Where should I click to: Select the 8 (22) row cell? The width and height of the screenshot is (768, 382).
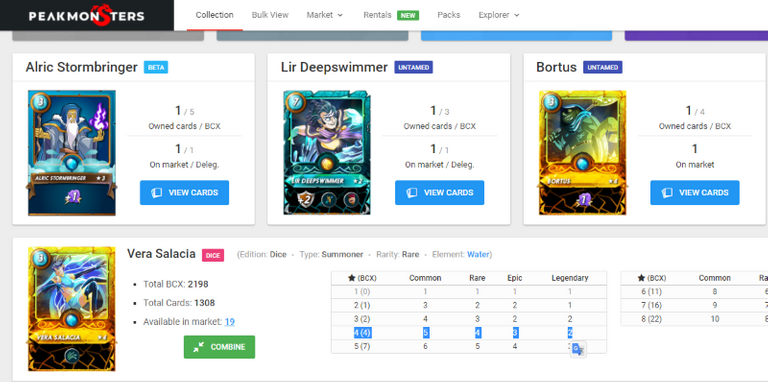tap(651, 319)
